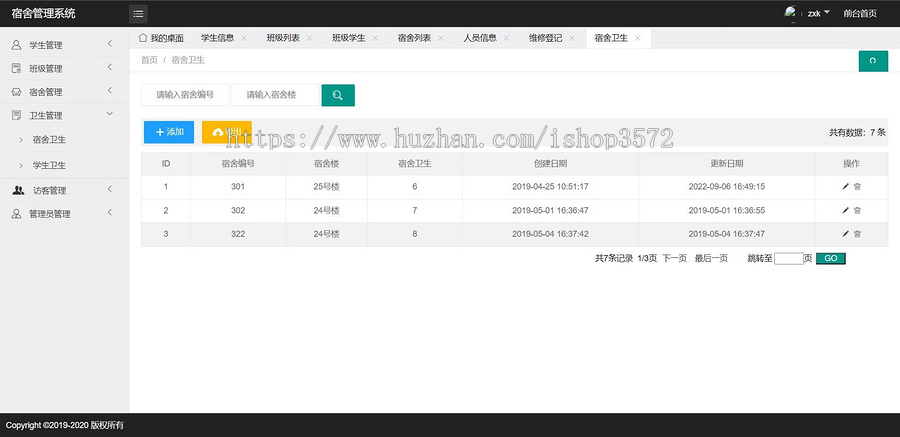
Task: Expand the 访客管理 menu chevron
Action: [x=110, y=189]
